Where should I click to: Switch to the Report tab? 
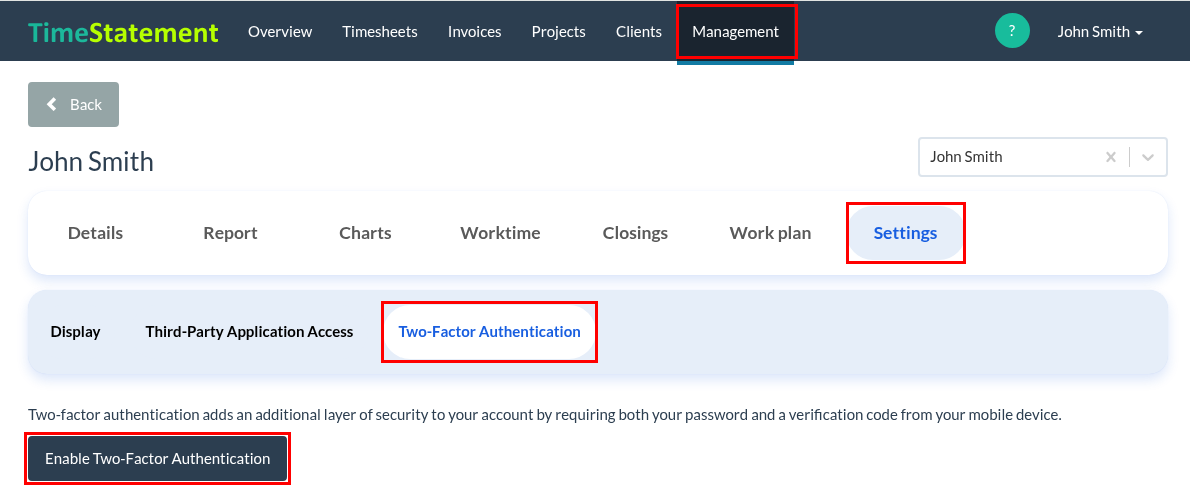tap(231, 233)
